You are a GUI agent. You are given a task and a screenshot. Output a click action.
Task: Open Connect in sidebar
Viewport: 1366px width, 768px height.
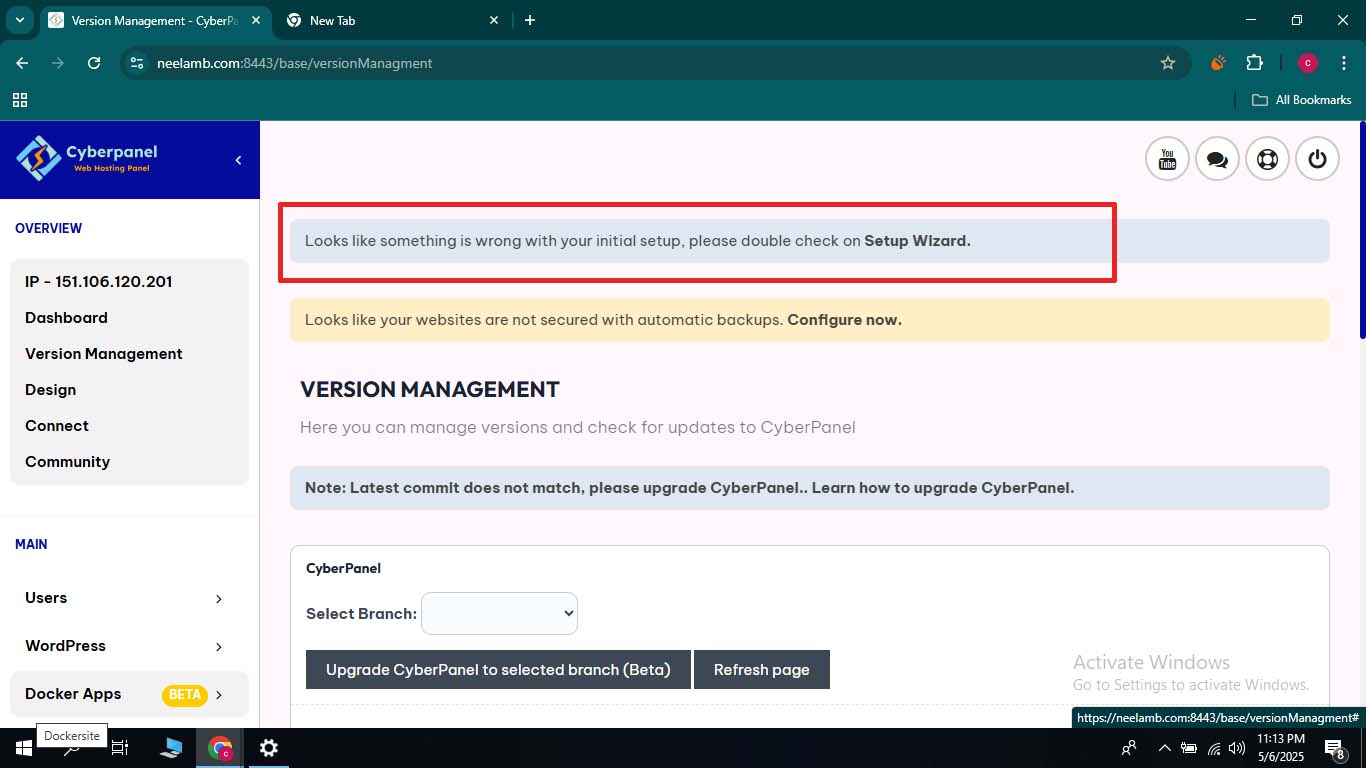(57, 426)
